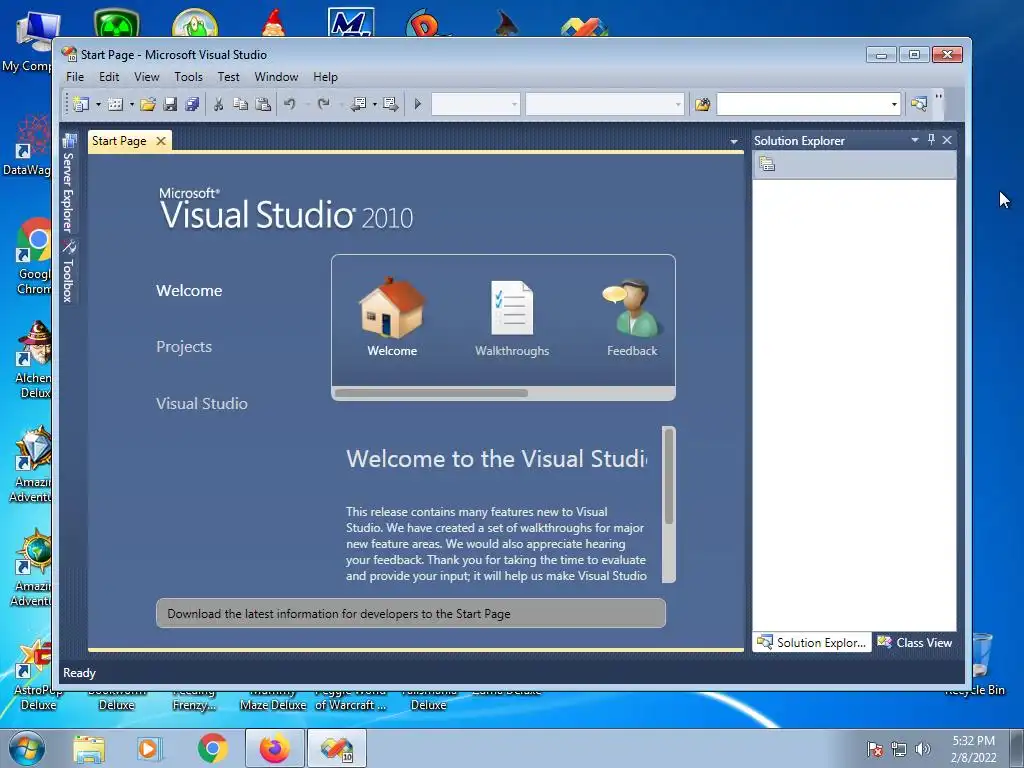Image resolution: width=1024 pixels, height=768 pixels.
Task: Open Windows Media Player from the taskbar
Action: [149, 749]
